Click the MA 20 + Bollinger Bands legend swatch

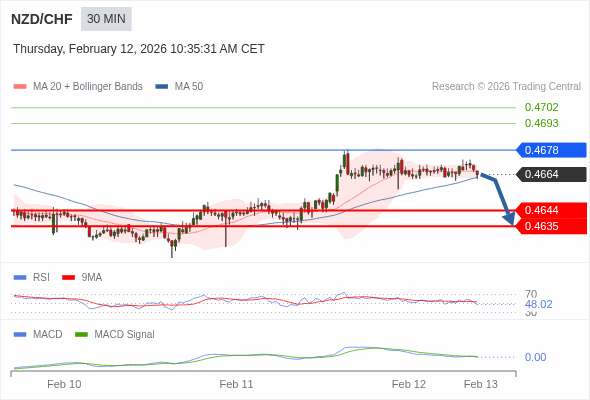(20, 87)
